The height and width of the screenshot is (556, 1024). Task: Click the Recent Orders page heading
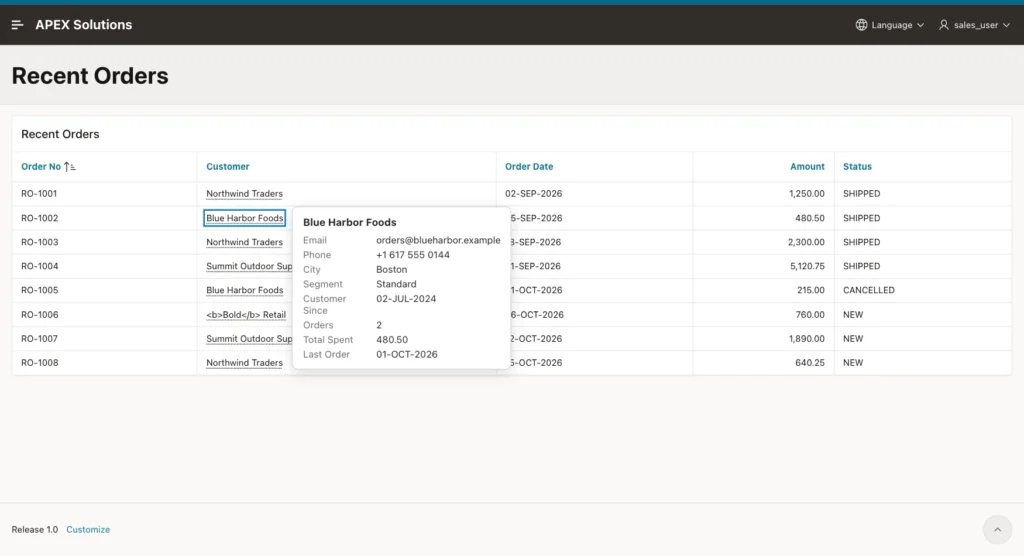tap(90, 76)
